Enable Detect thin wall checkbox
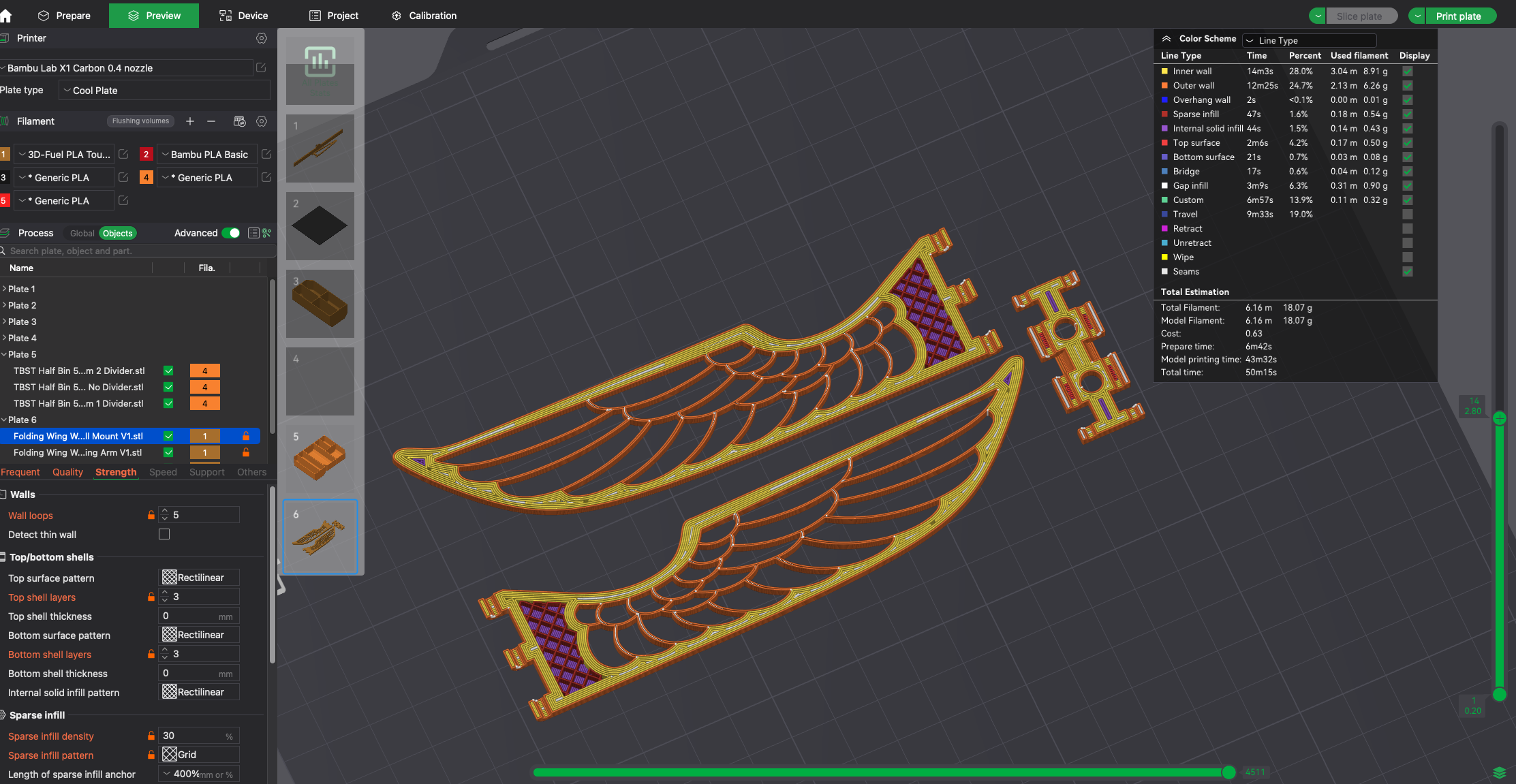 point(164,535)
